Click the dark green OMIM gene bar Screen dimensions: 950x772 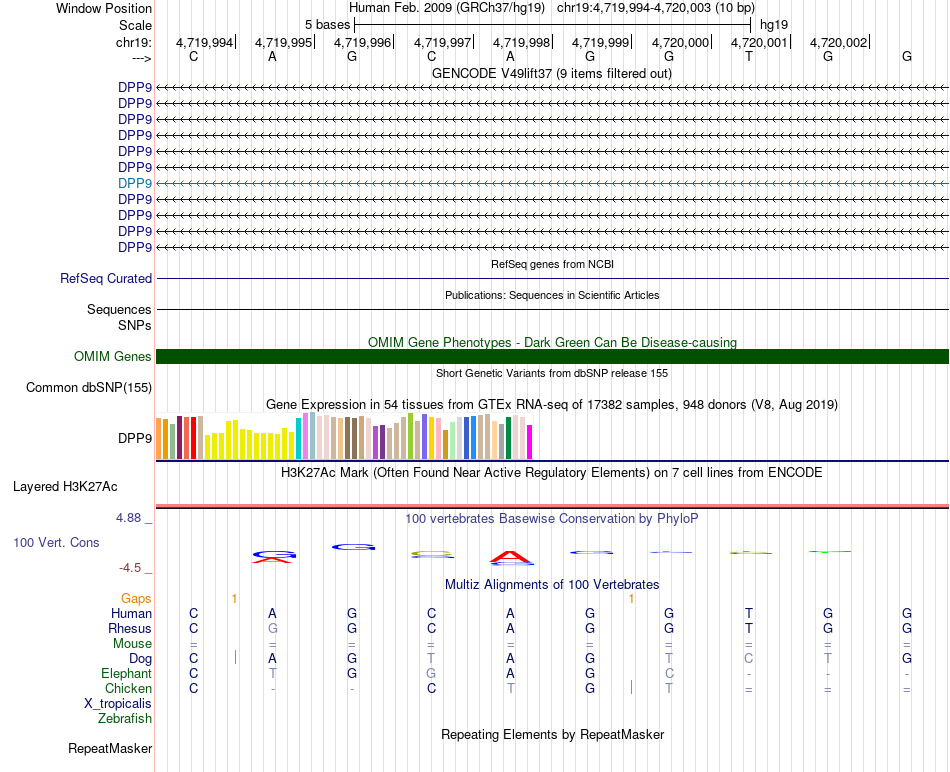point(552,356)
